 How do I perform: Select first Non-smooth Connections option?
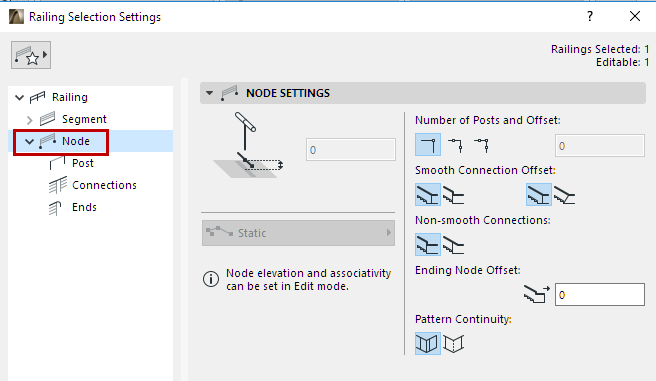pos(428,245)
